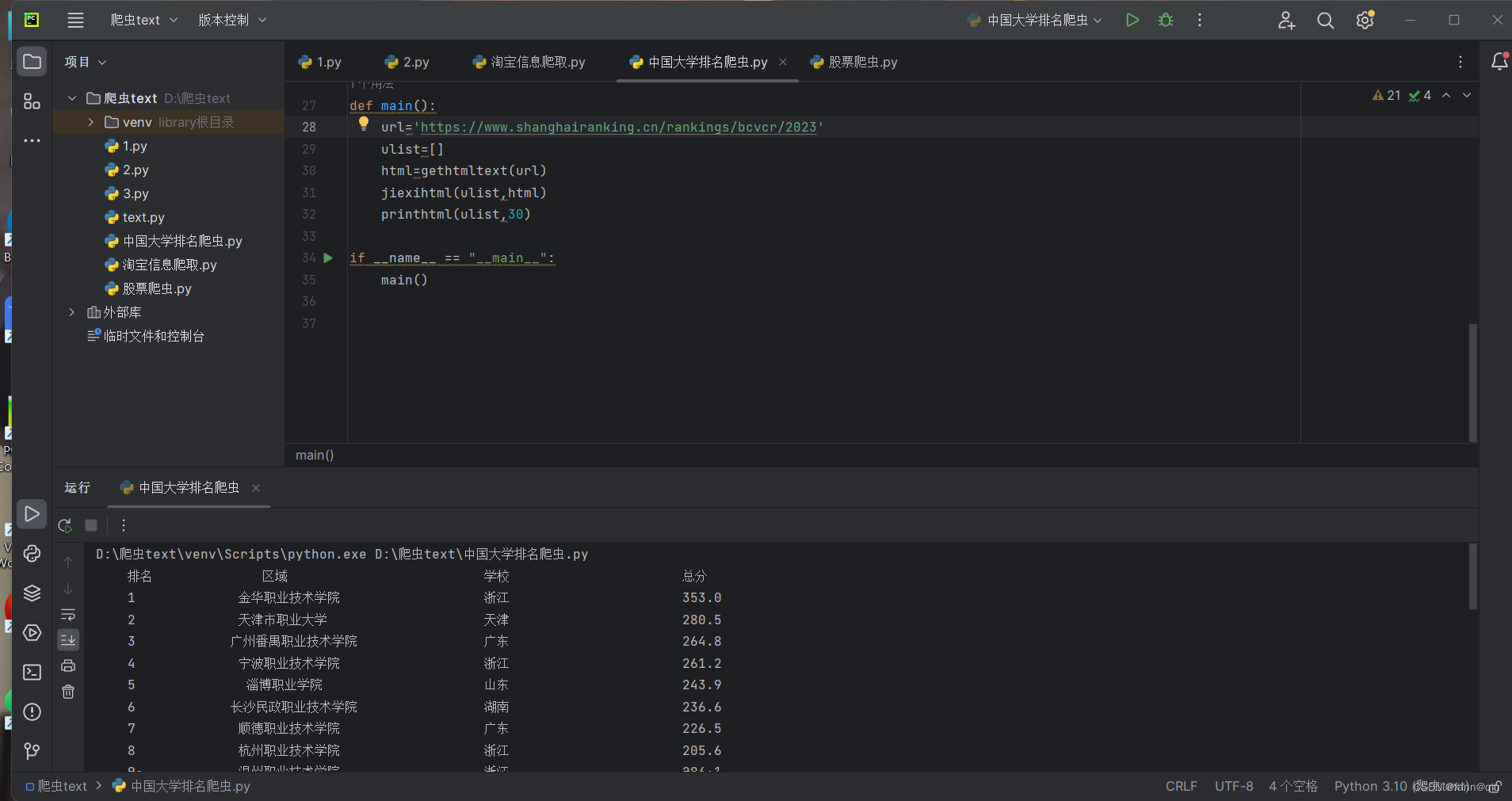Open run configuration dropdown 中国大学排名爬虫
The width and height of the screenshot is (1512, 801).
tap(1035, 20)
